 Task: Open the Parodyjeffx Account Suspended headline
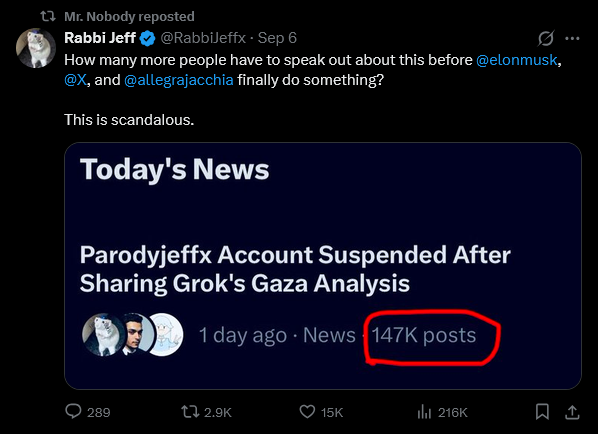[295, 269]
